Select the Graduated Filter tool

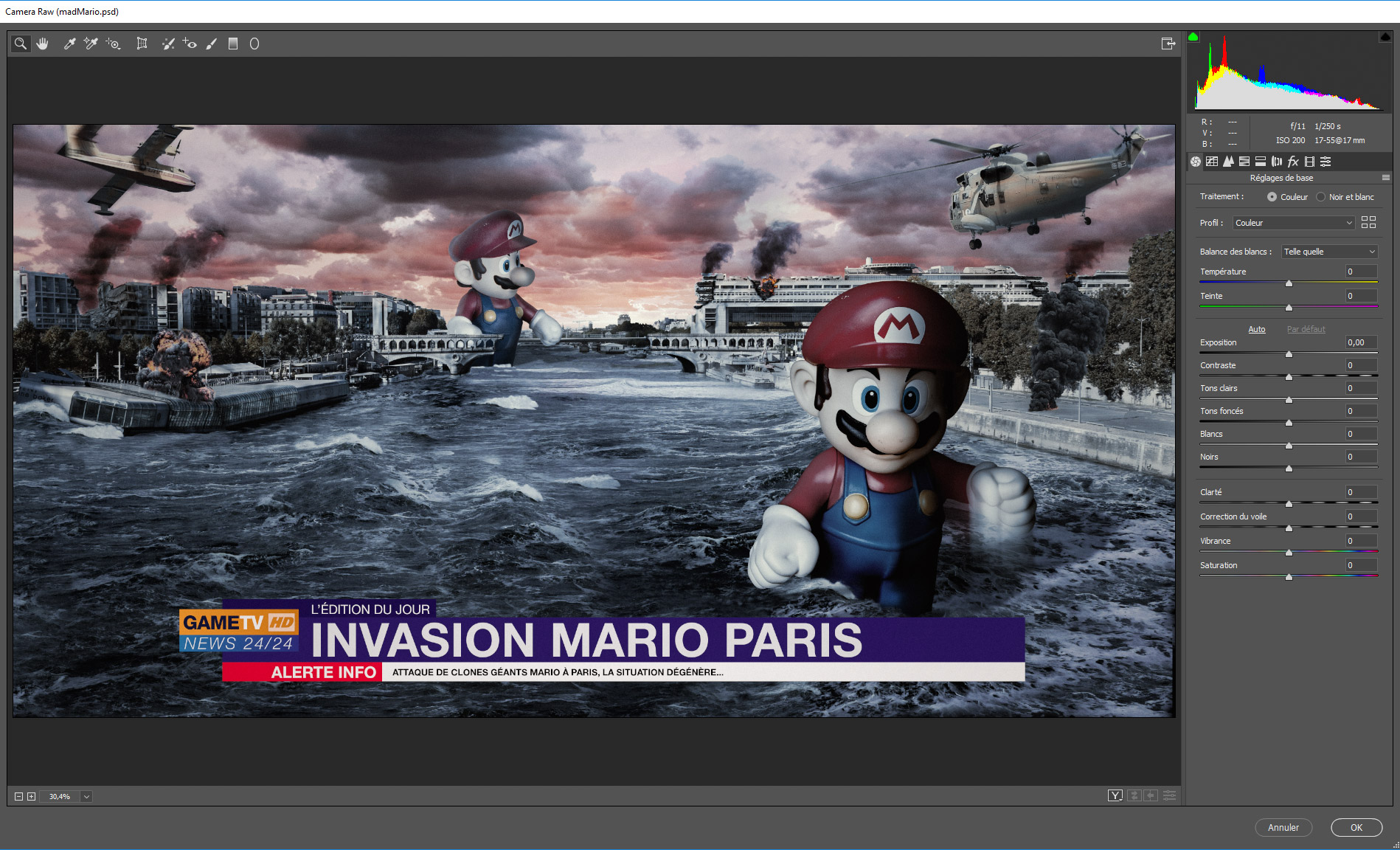click(x=233, y=44)
